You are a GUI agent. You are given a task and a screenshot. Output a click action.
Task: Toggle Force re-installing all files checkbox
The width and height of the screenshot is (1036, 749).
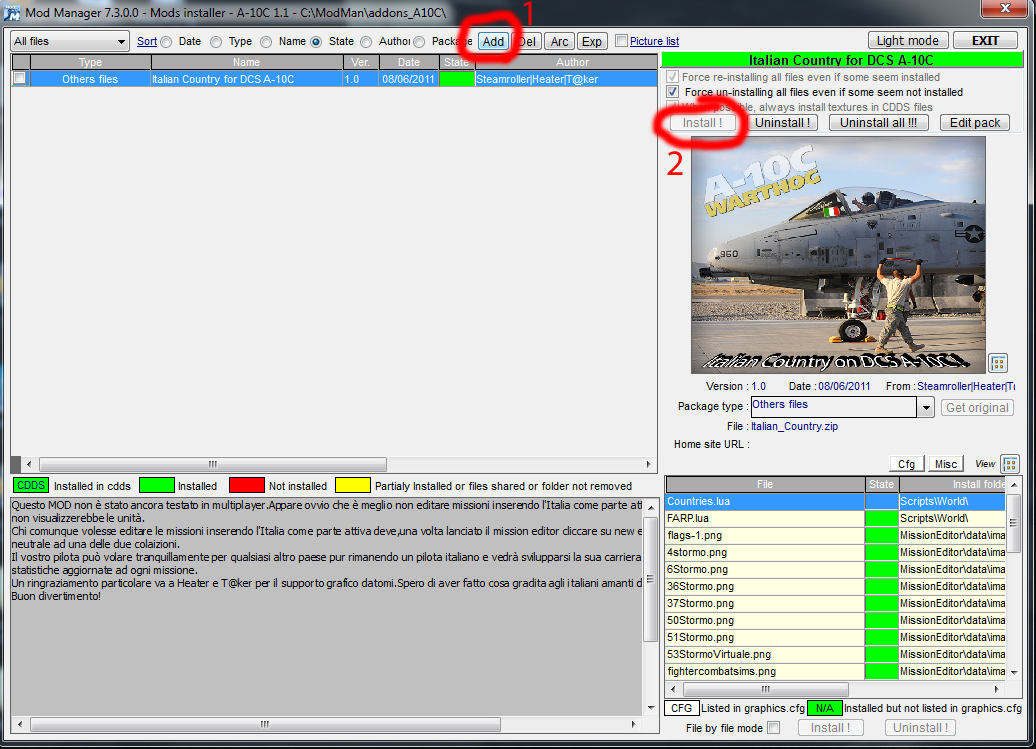tap(673, 77)
